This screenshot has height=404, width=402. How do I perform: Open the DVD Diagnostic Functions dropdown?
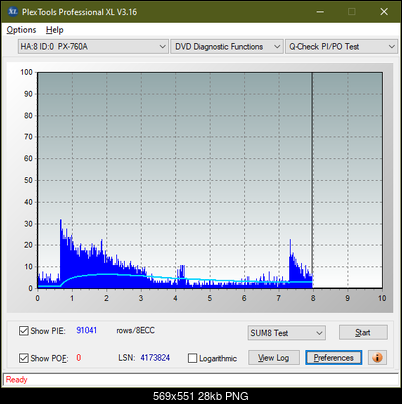(x=227, y=47)
